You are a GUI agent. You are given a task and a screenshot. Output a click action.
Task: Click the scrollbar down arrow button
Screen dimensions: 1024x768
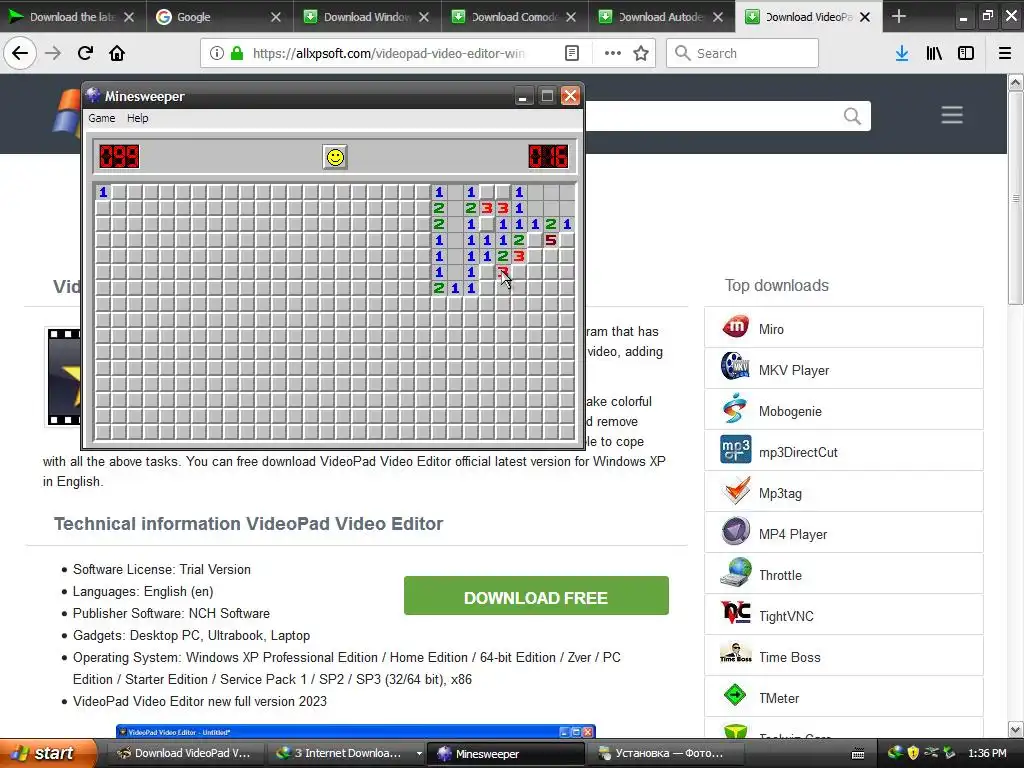(x=1016, y=729)
